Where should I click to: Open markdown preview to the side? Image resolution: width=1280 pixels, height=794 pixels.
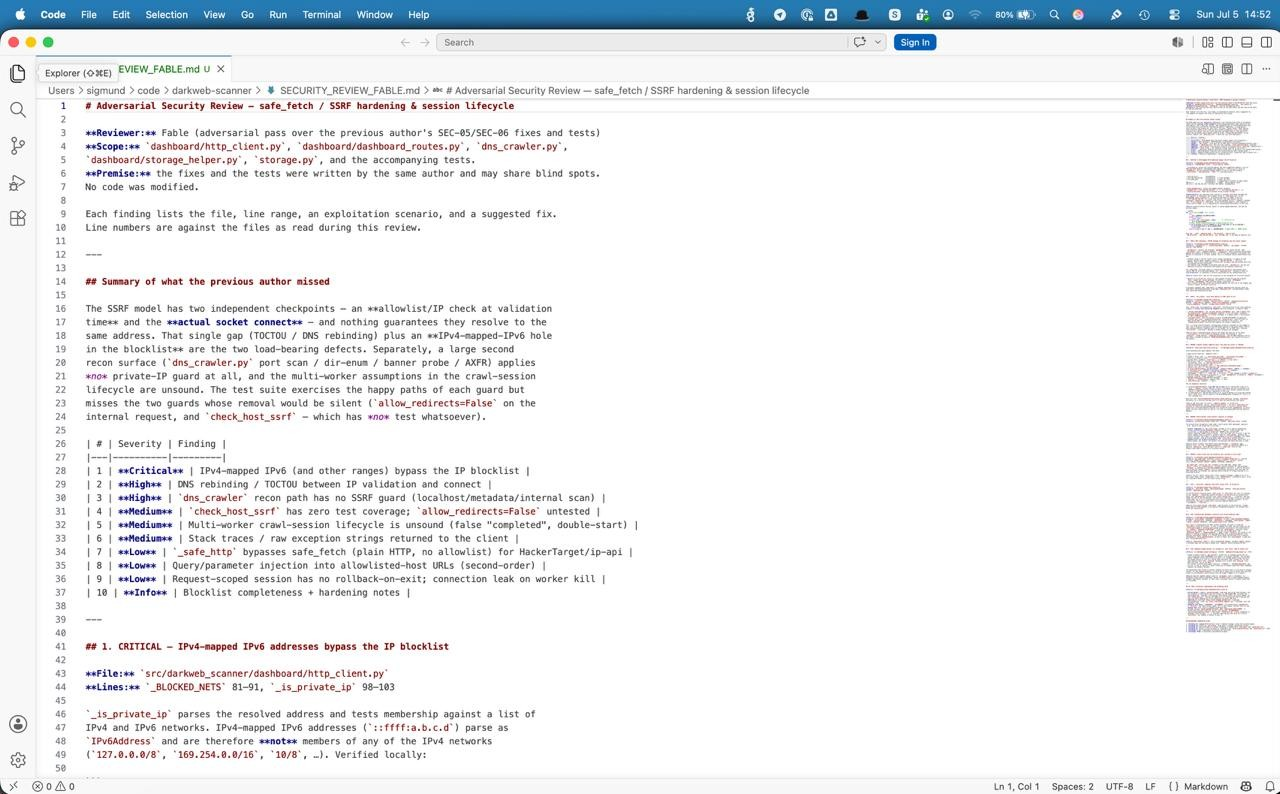[x=1208, y=69]
